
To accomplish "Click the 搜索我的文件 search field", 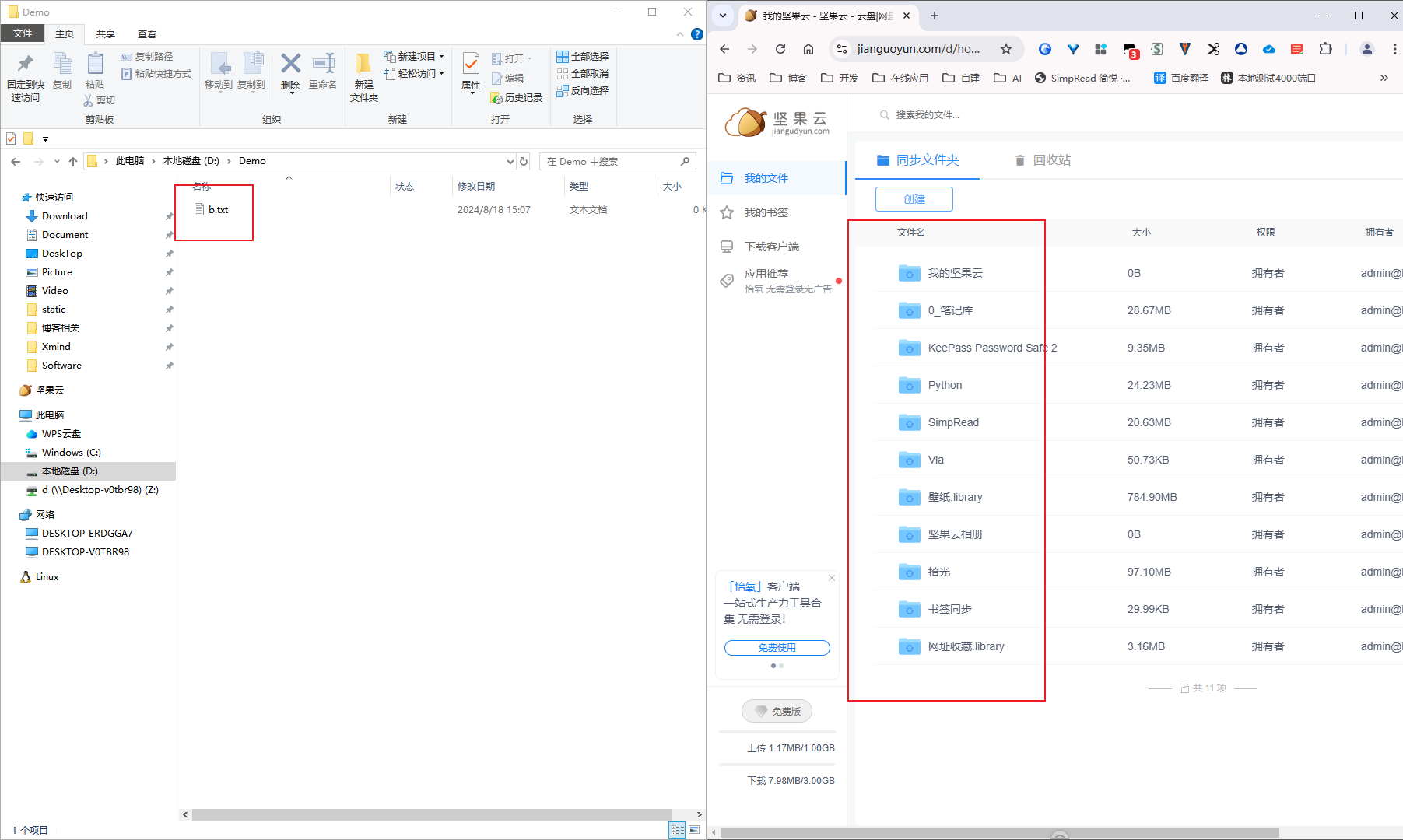I will point(928,115).
